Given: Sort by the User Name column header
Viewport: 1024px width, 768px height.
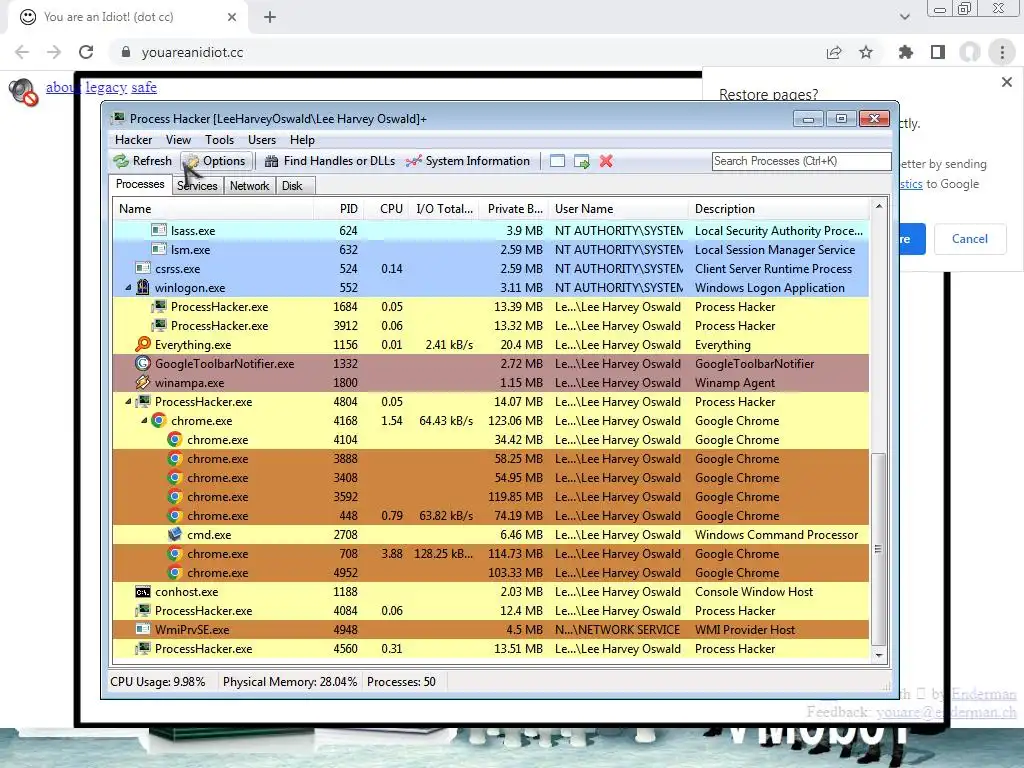Looking at the screenshot, I should click(618, 209).
